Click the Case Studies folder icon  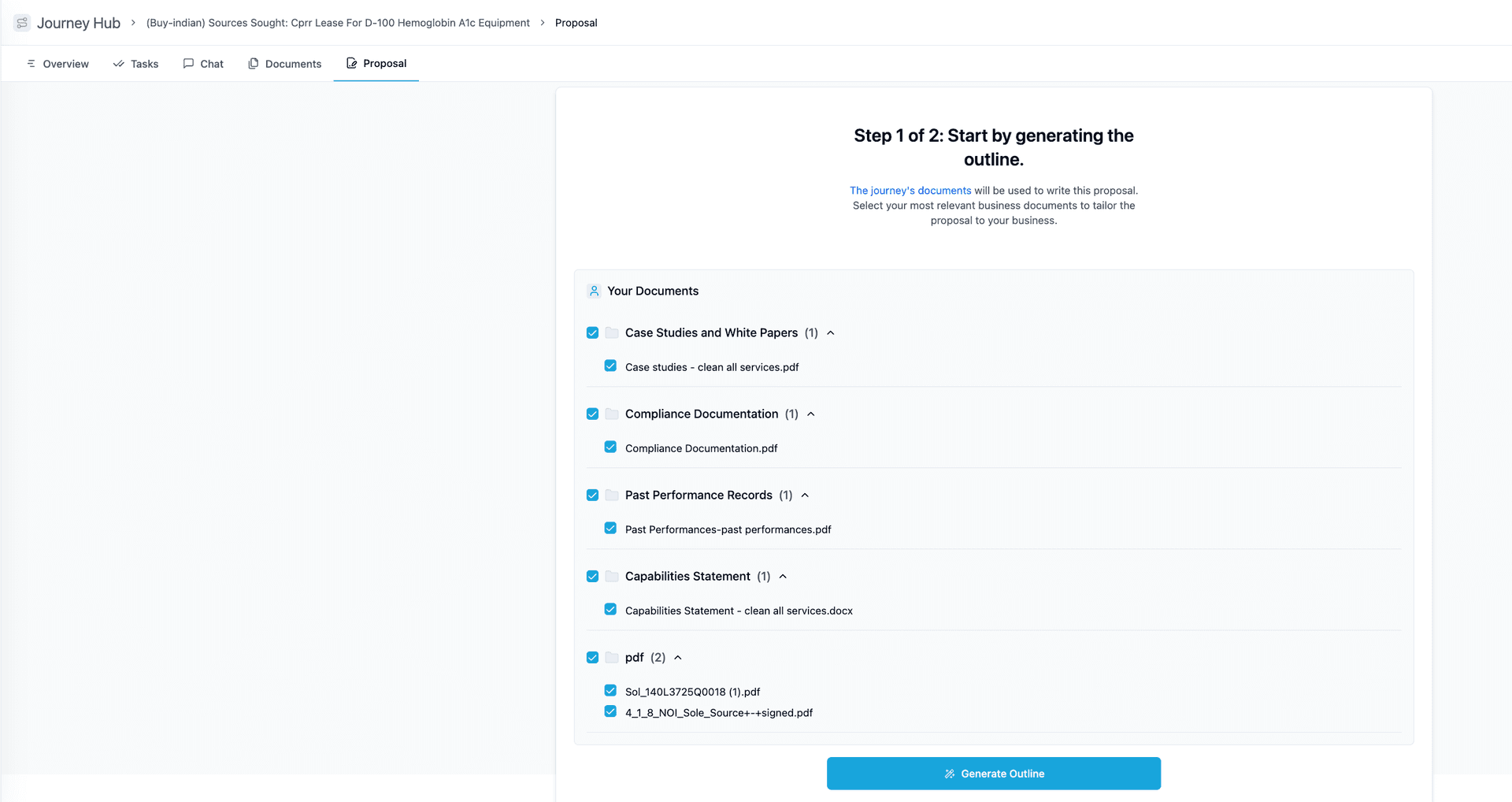point(612,332)
